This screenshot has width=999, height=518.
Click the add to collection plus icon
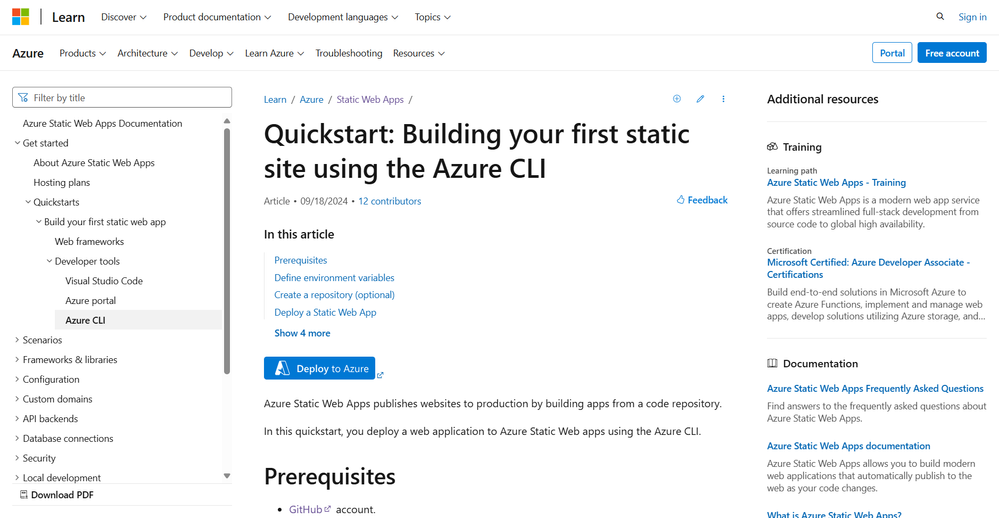677,99
